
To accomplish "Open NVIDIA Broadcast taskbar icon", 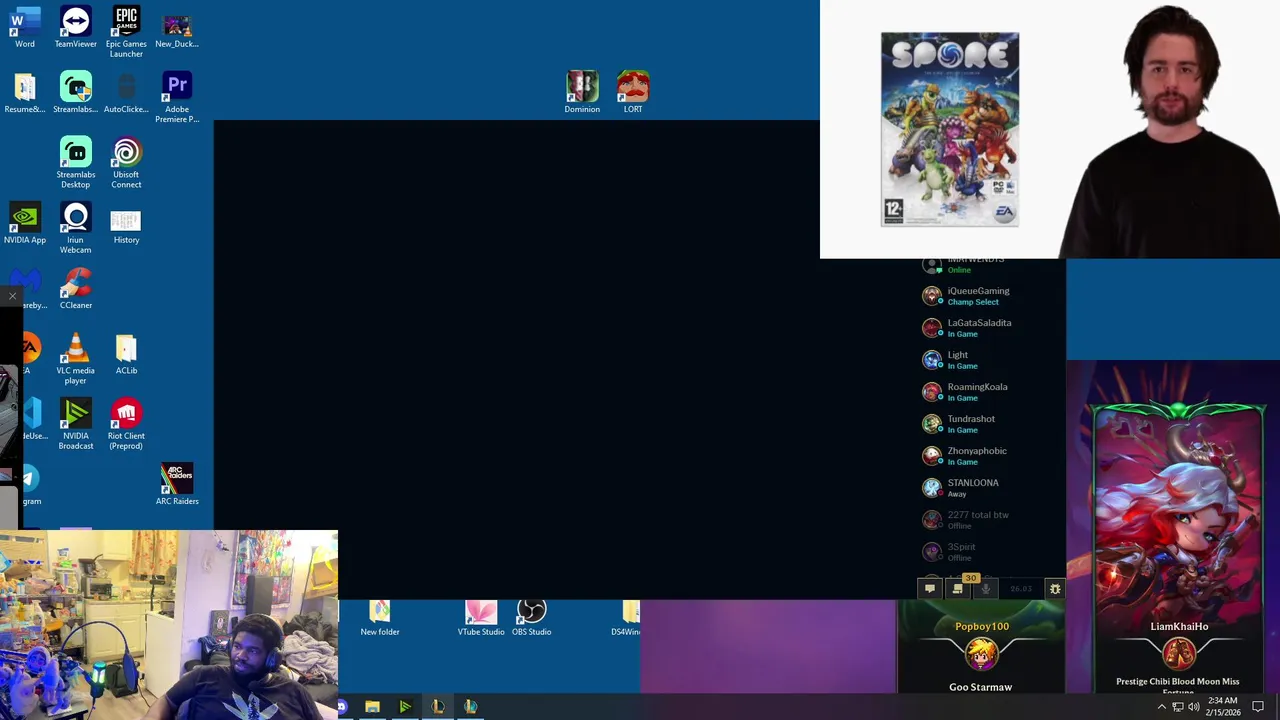I will click(x=405, y=707).
